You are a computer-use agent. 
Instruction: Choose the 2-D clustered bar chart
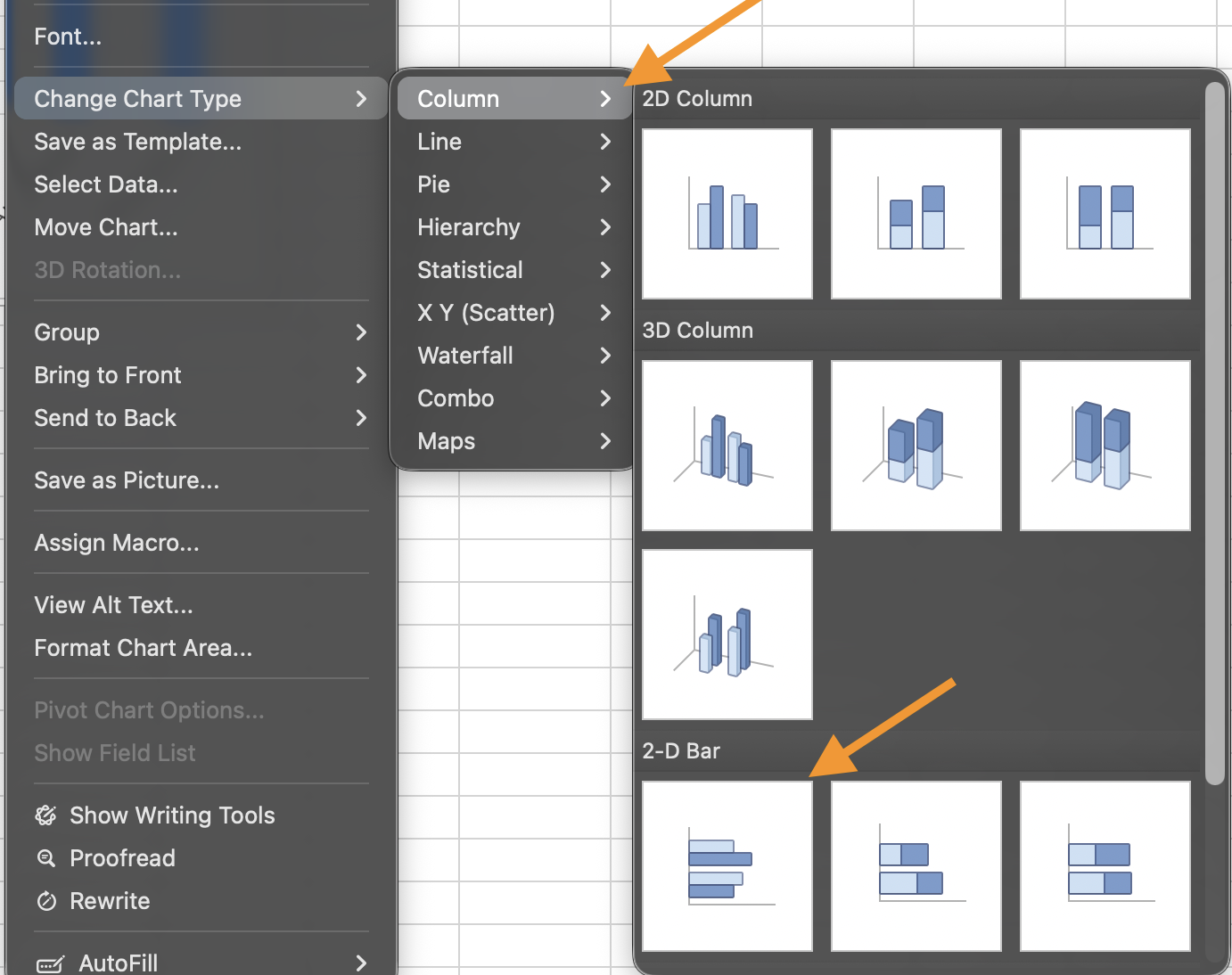[x=727, y=866]
